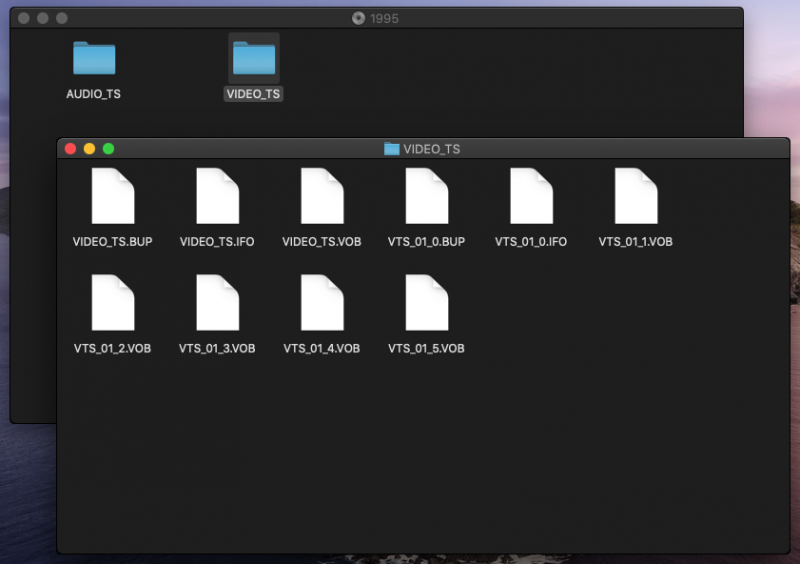Screen dimensions: 800x564
Task: Click the VTS_01_0.BUP file name text
Action: pos(426,241)
